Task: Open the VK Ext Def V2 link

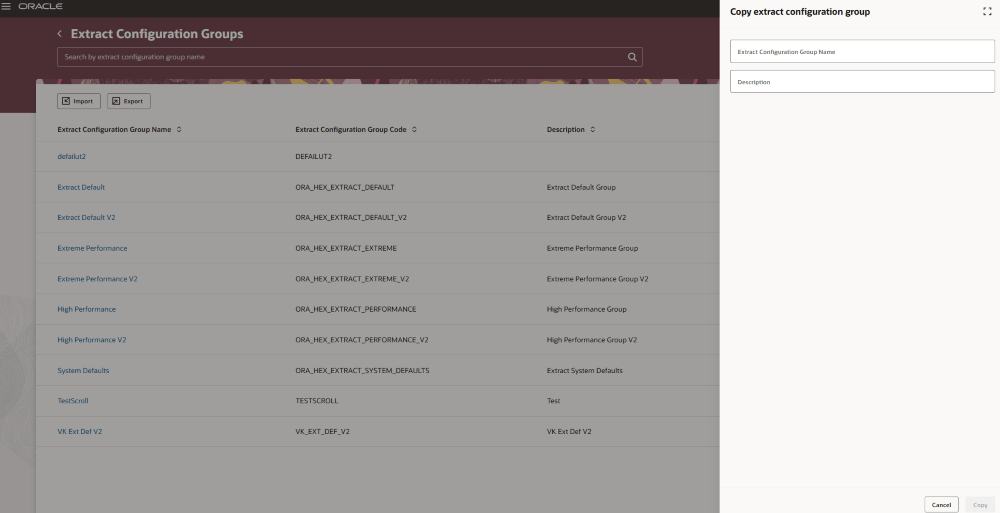Action: pyautogui.click(x=80, y=431)
